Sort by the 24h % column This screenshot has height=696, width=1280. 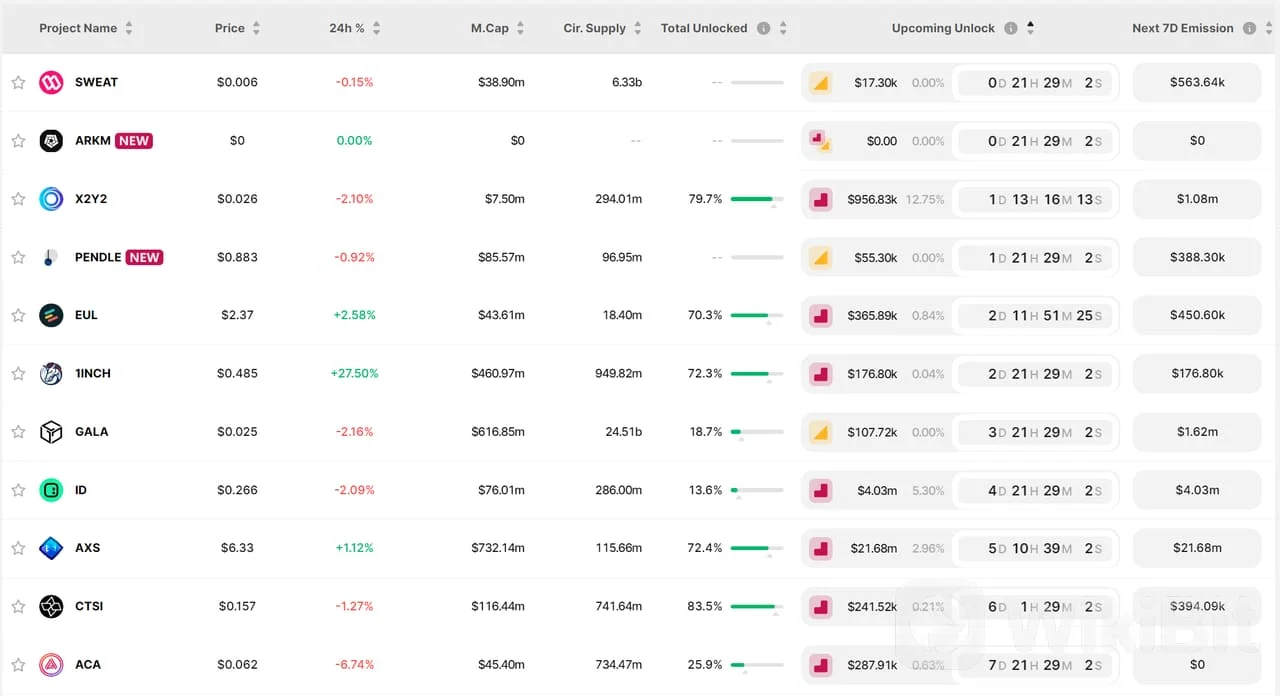click(x=376, y=28)
